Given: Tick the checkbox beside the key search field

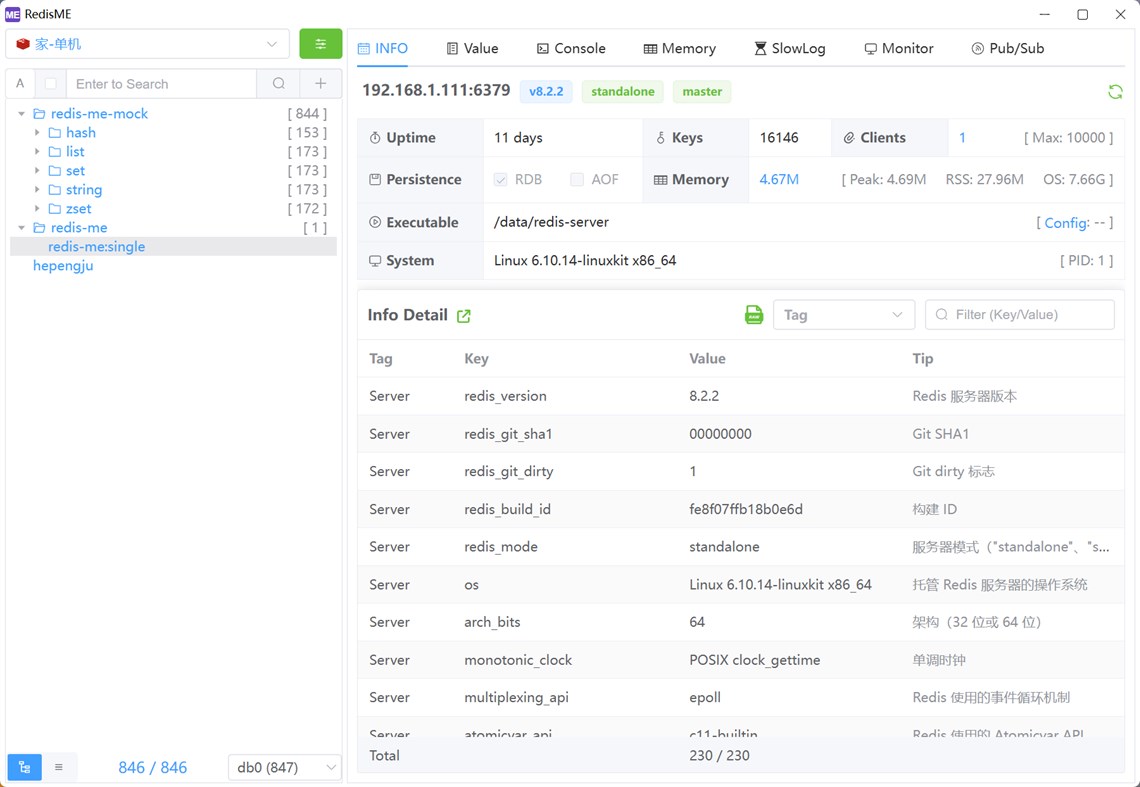Looking at the screenshot, I should coord(50,84).
